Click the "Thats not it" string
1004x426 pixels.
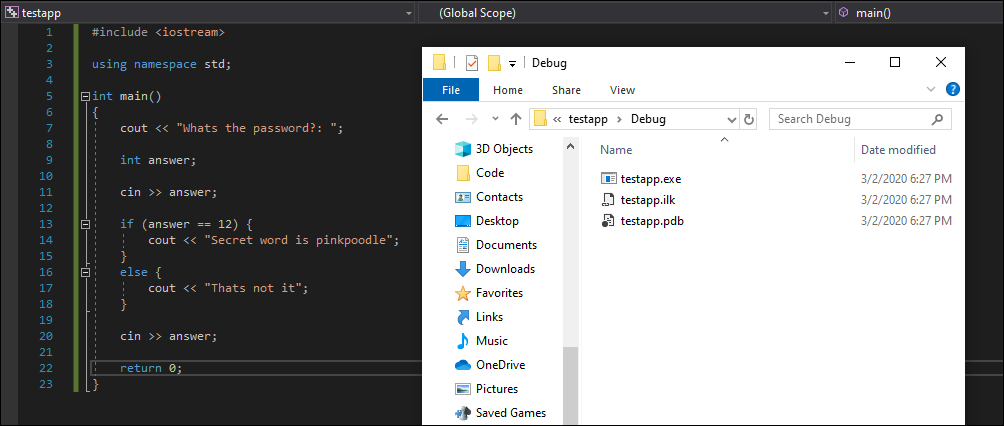[253, 288]
